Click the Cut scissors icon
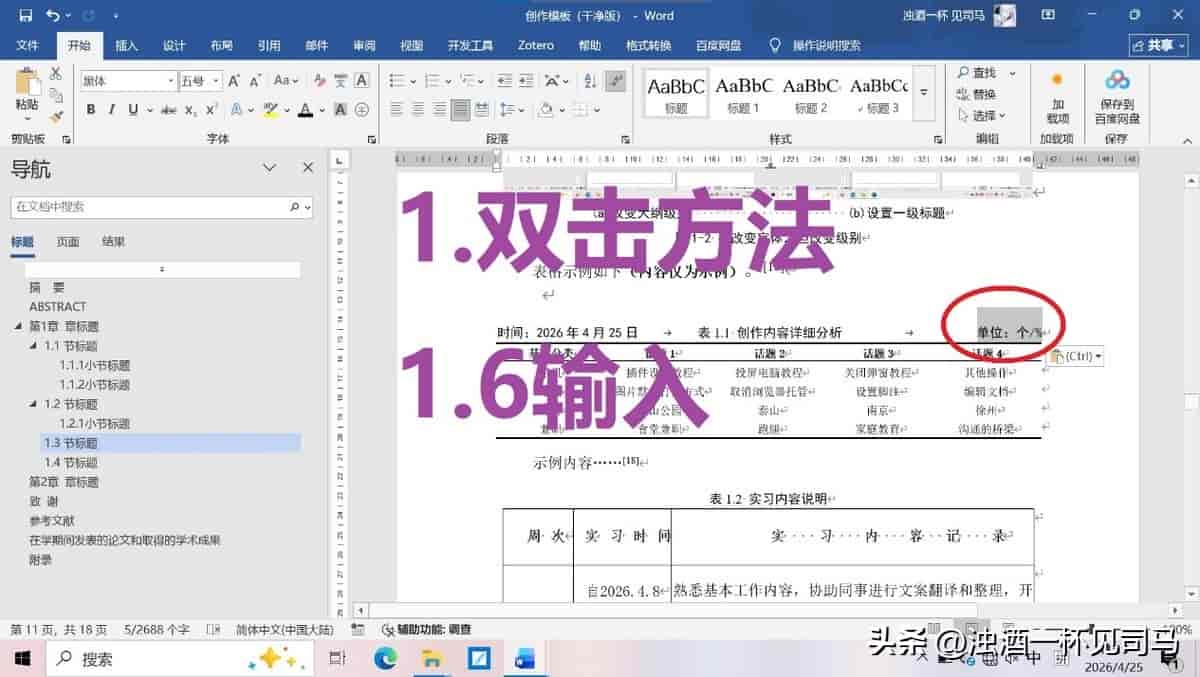 (x=56, y=74)
